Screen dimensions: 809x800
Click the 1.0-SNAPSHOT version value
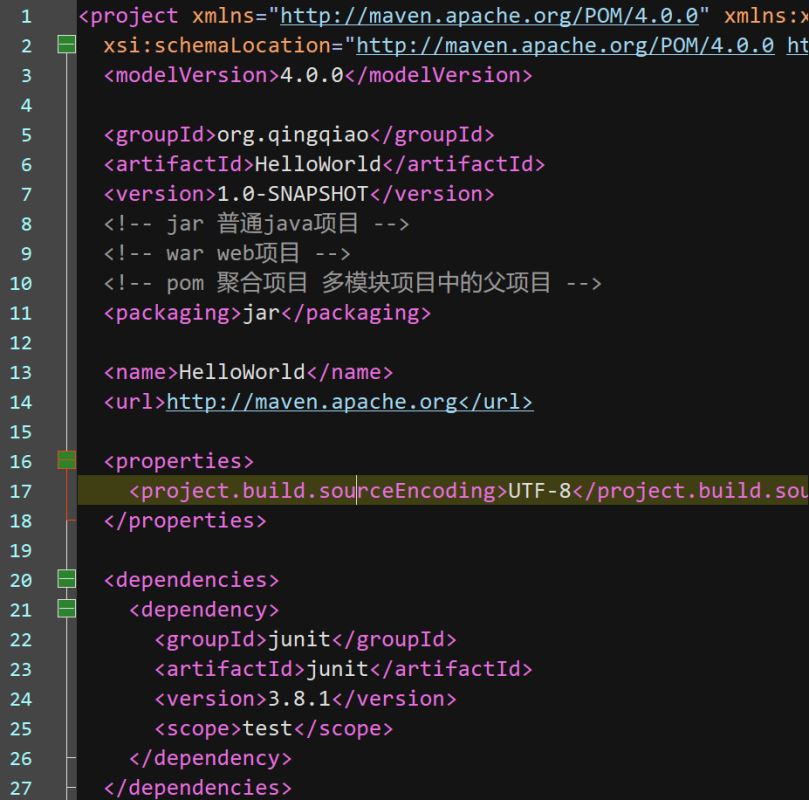tap(293, 194)
